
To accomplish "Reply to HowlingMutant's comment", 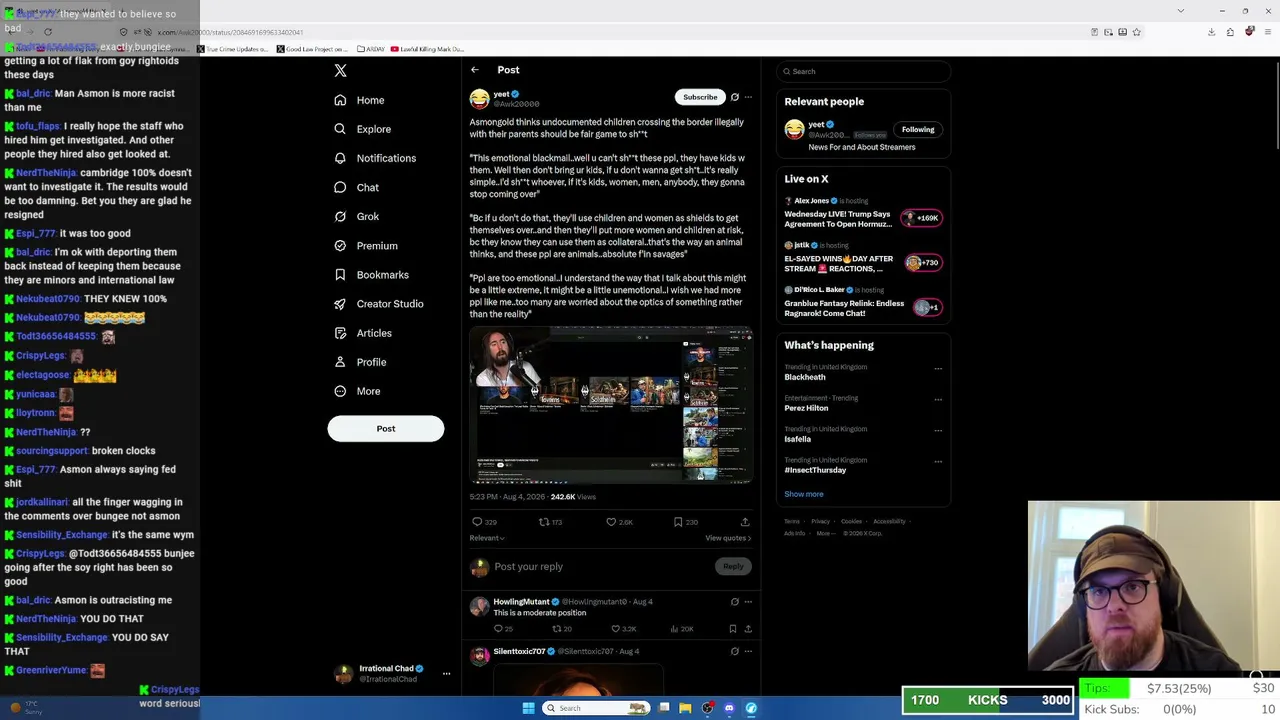I will point(503,629).
